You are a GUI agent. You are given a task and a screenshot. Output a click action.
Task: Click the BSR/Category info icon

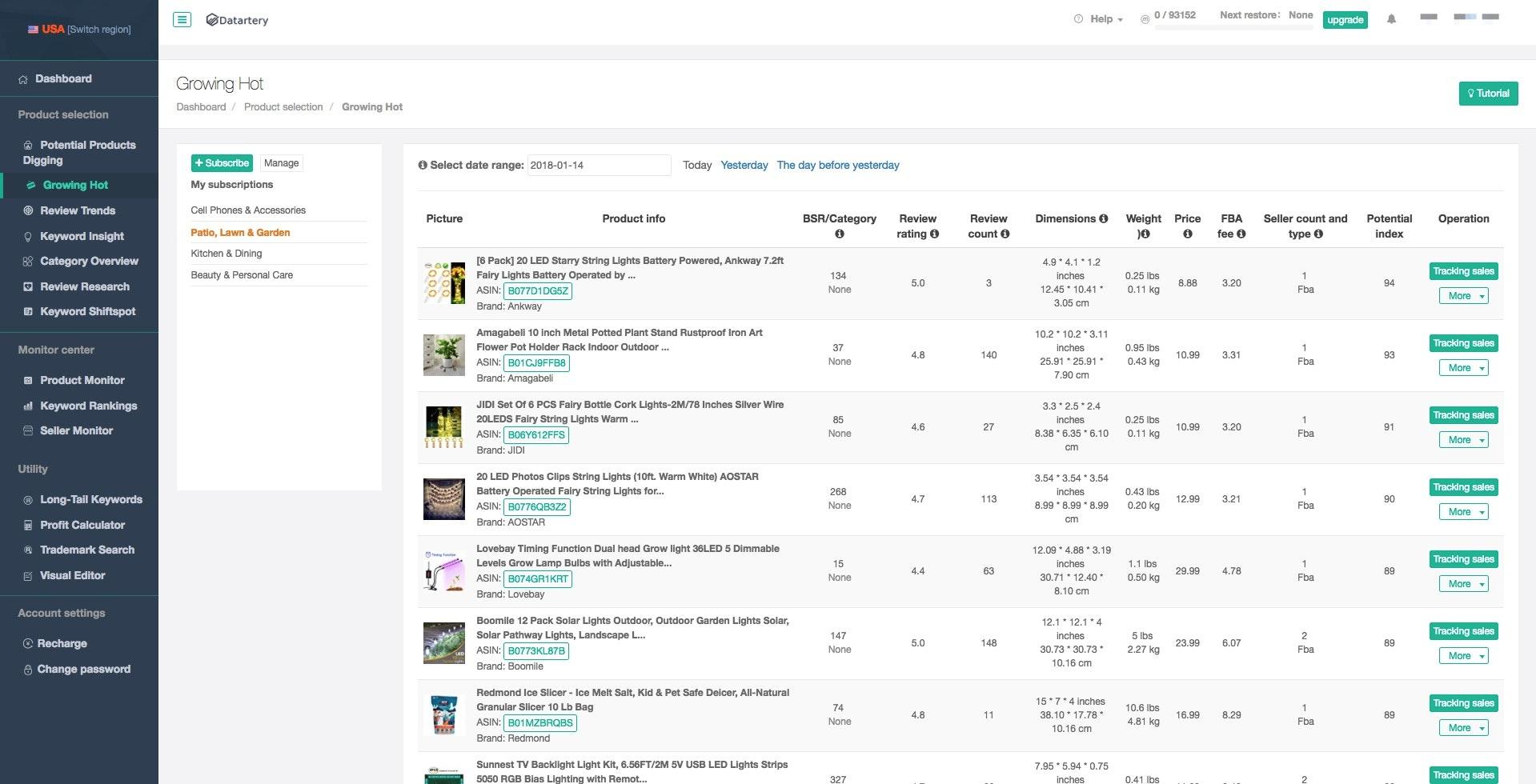(840, 234)
